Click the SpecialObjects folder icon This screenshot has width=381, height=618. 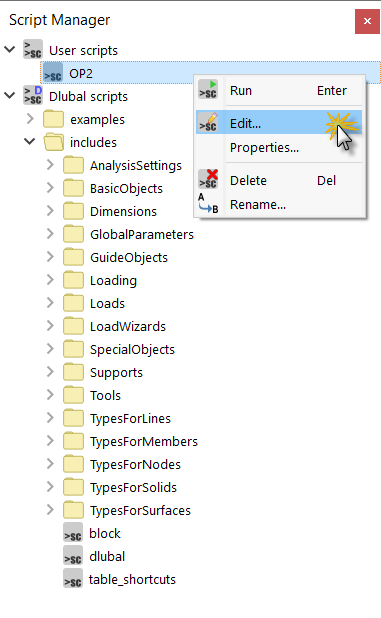click(x=73, y=349)
